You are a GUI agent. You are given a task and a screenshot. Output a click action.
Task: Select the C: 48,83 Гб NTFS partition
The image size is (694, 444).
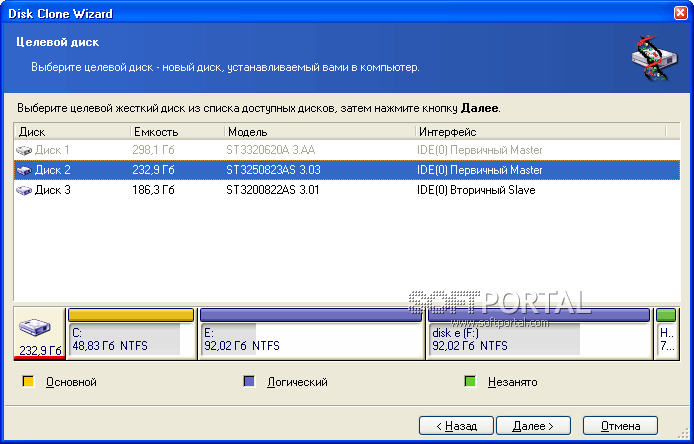pyautogui.click(x=131, y=334)
